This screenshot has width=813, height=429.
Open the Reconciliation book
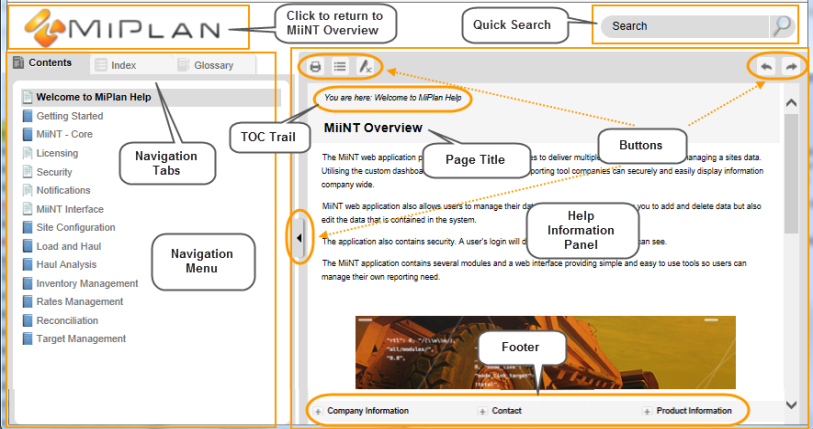[67, 321]
